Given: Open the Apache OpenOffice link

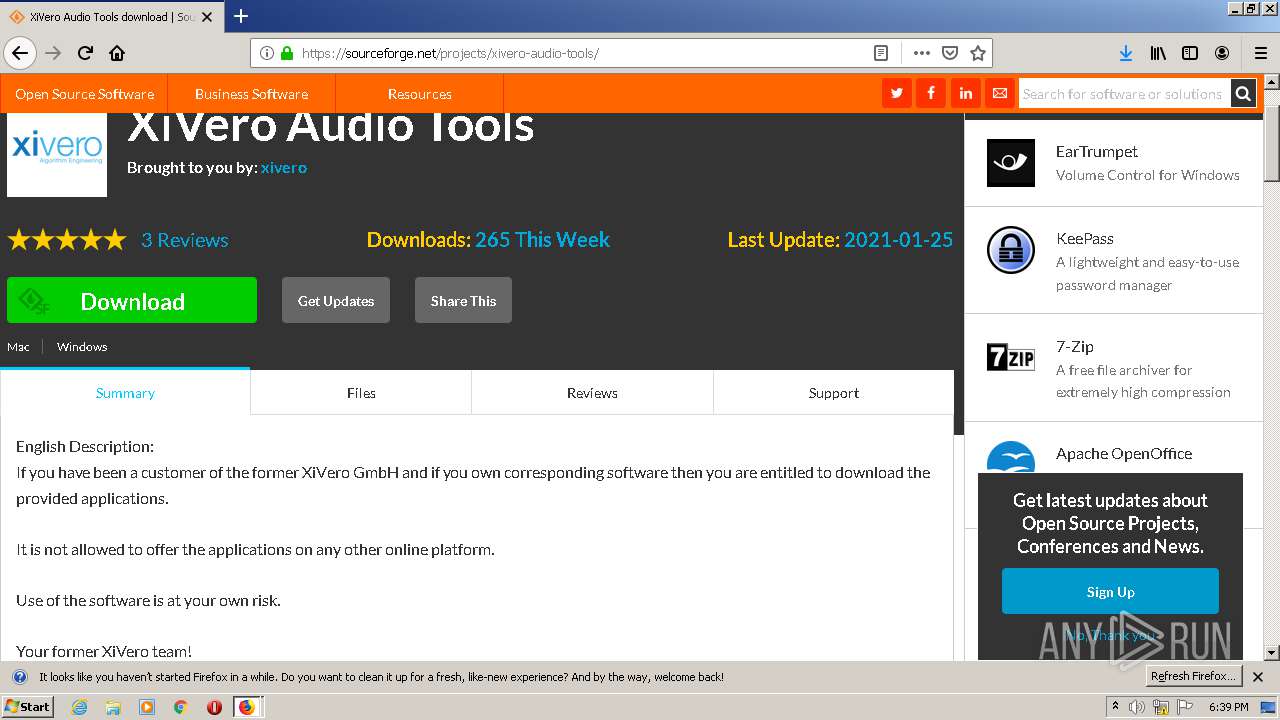Looking at the screenshot, I should 1124,453.
